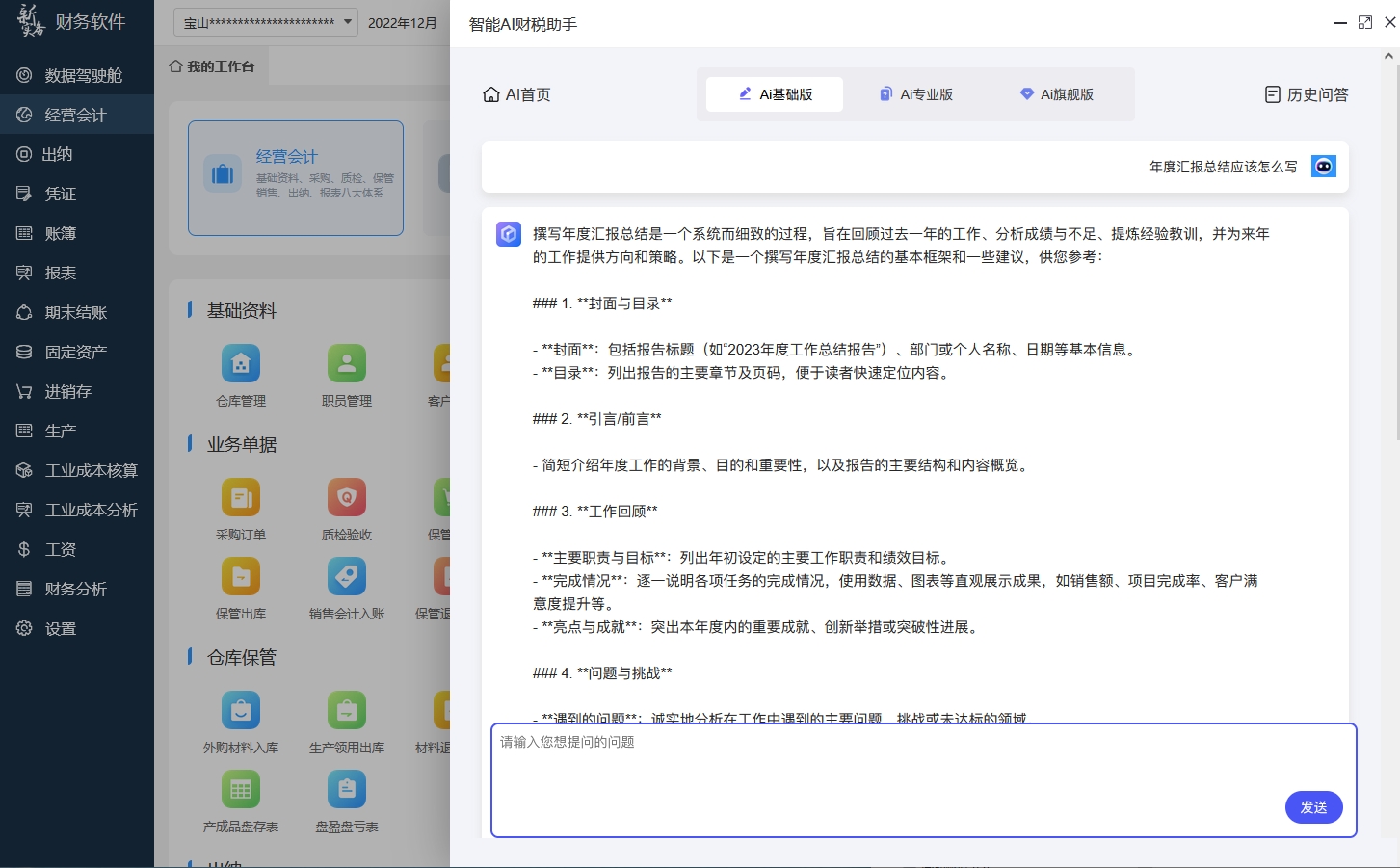Image resolution: width=1400 pixels, height=868 pixels.
Task: Open the company name dropdown 宝山
Action: click(x=266, y=22)
